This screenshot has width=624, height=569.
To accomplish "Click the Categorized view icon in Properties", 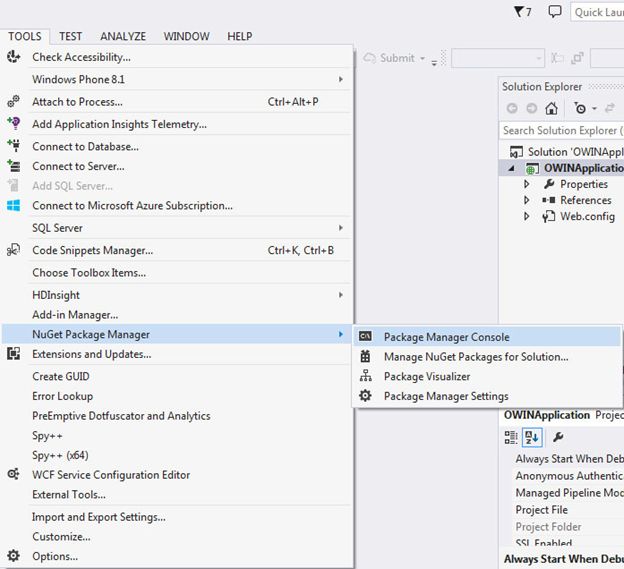I will pyautogui.click(x=511, y=437).
